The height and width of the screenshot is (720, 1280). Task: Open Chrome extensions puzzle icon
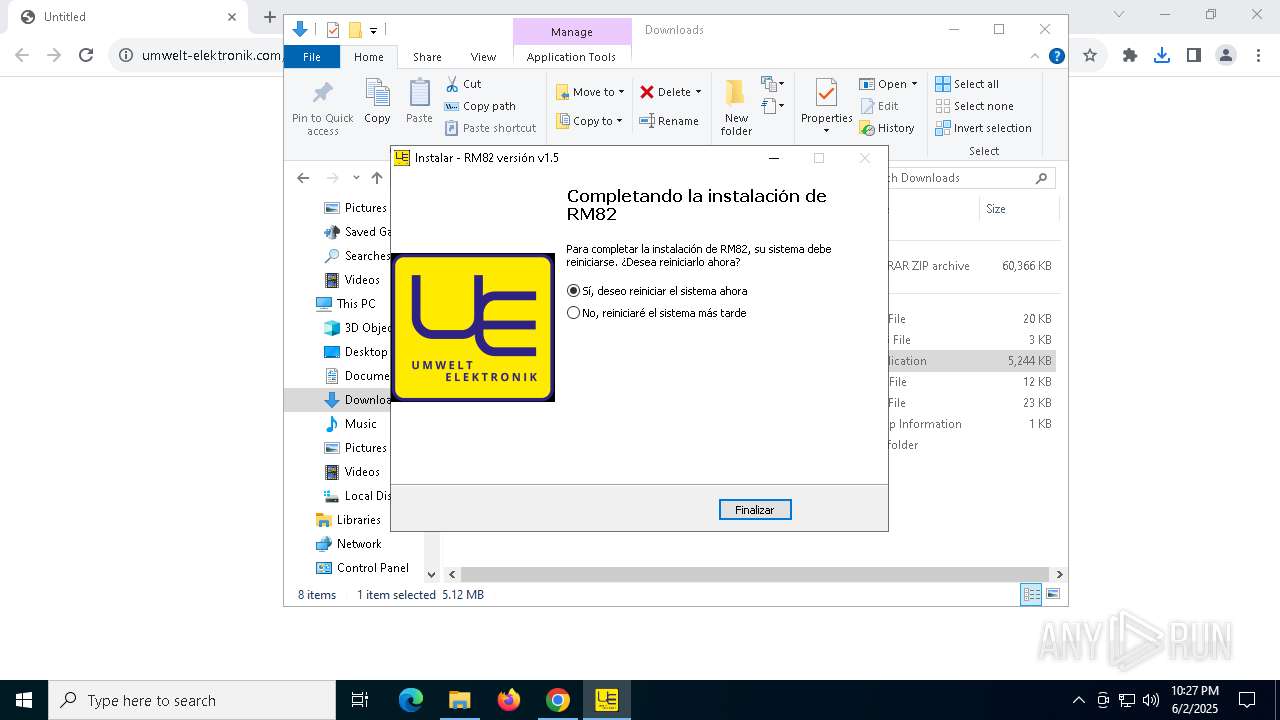[x=1130, y=56]
